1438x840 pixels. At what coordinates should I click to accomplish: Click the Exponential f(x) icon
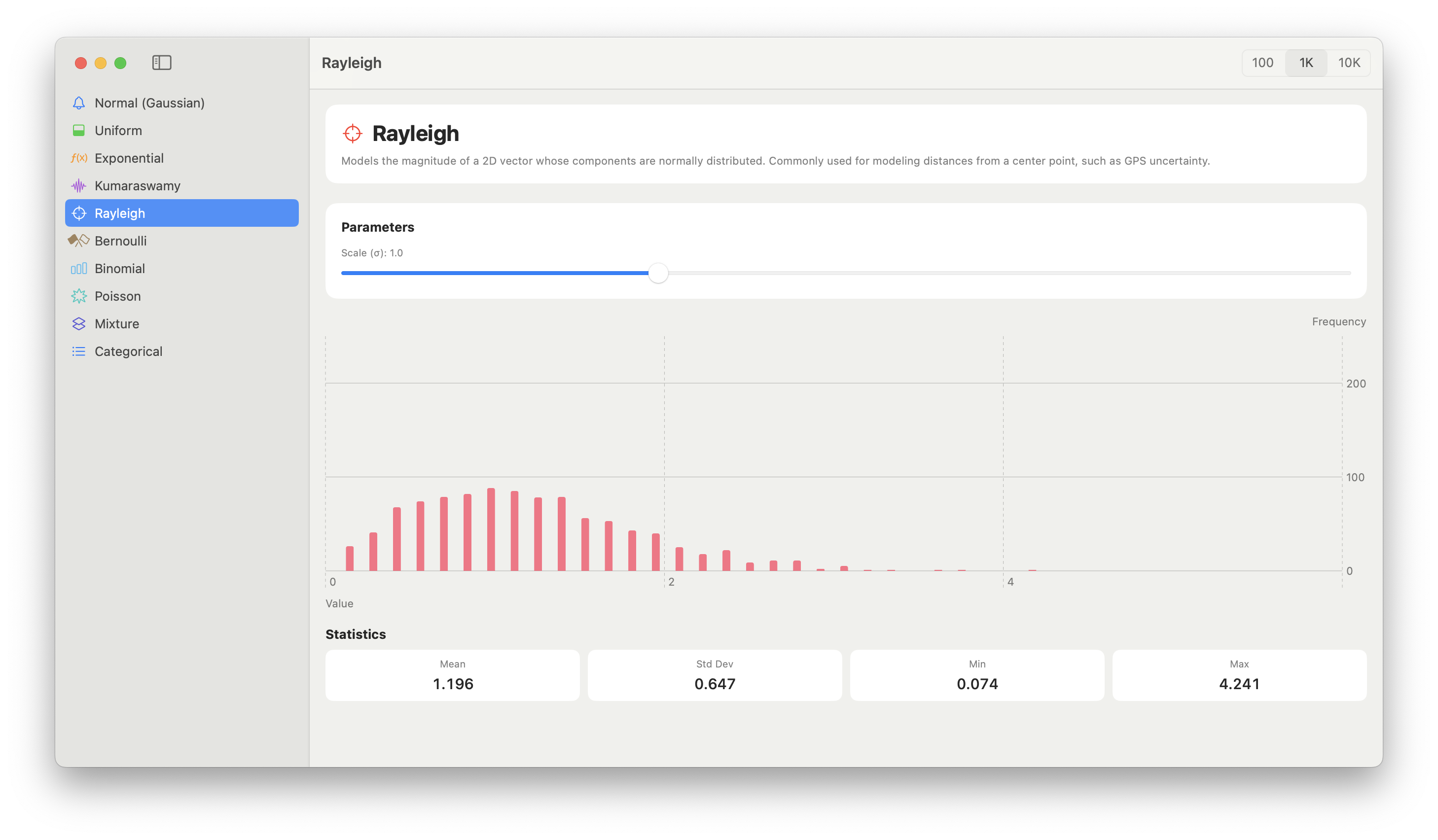79,158
